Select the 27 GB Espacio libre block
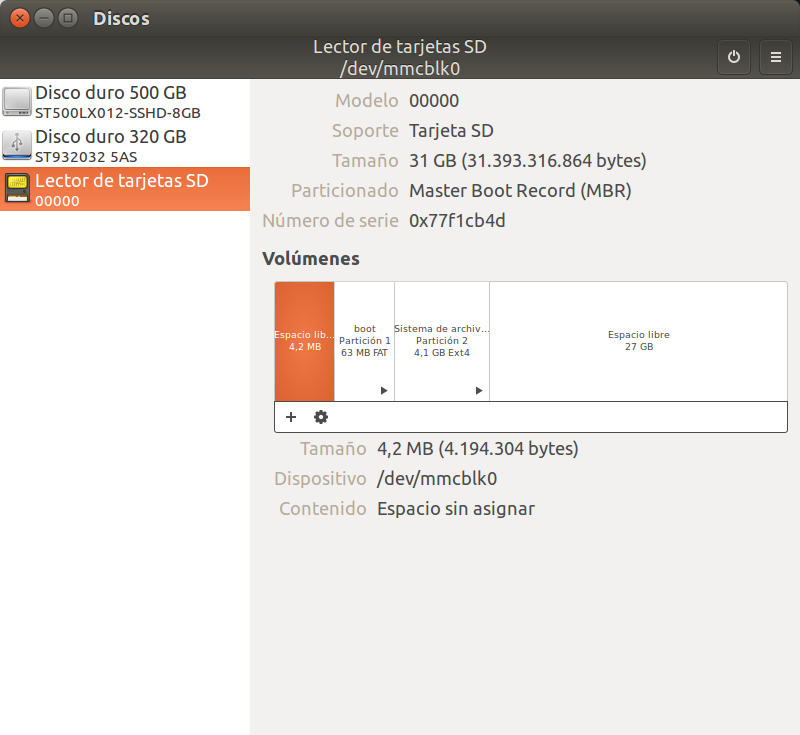Screen dimensions: 800x735 (x=638, y=341)
